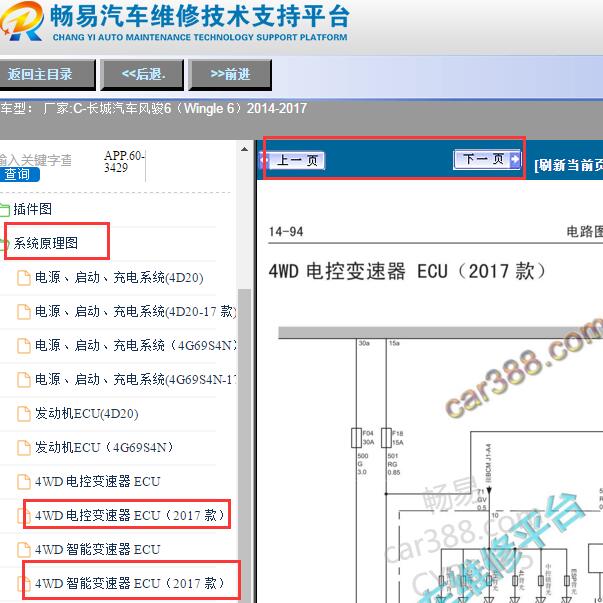Click the document icon beside 发动机ECU(4D20)
The width and height of the screenshot is (603, 603).
click(x=24, y=414)
